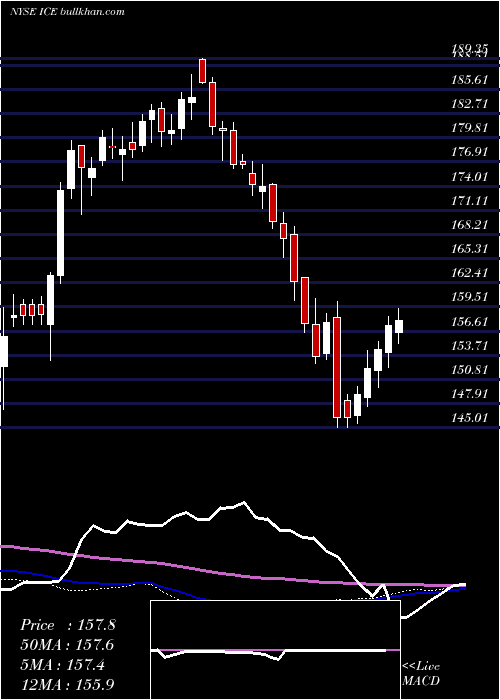Click the '12MA : 155.9' readout
This screenshot has width=500, height=700.
click(x=69, y=685)
